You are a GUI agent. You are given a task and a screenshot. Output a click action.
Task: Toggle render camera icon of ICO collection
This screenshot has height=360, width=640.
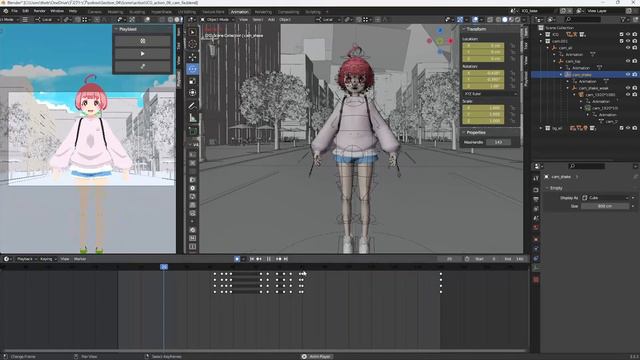[634, 34]
